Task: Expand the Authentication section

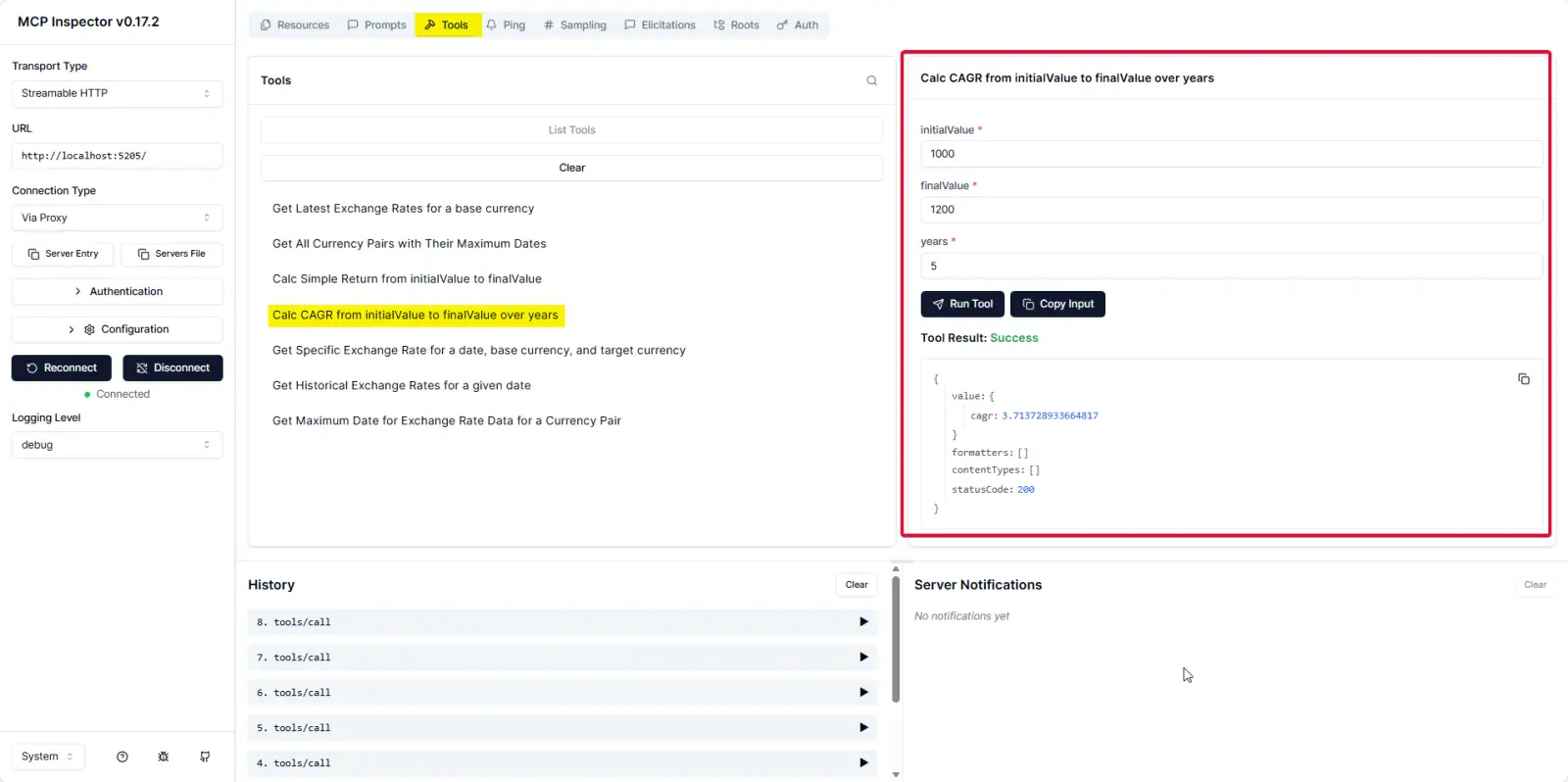Action: click(x=117, y=291)
